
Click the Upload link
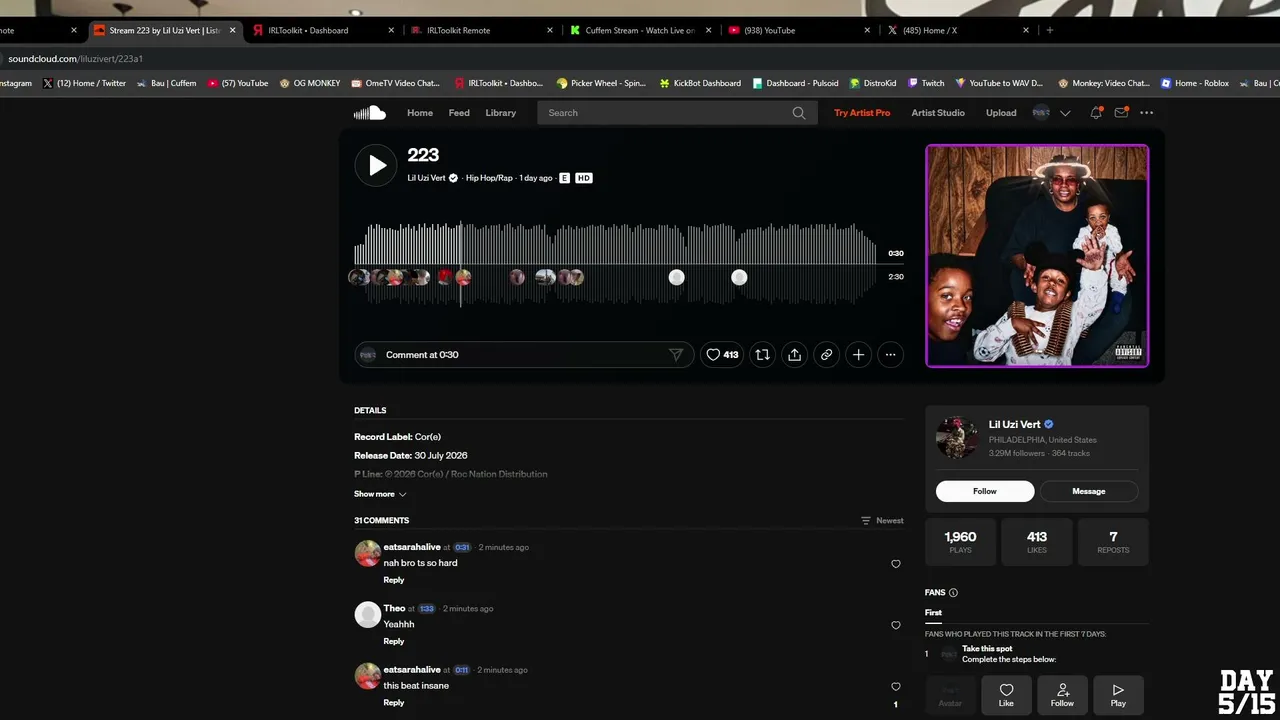(x=1001, y=113)
